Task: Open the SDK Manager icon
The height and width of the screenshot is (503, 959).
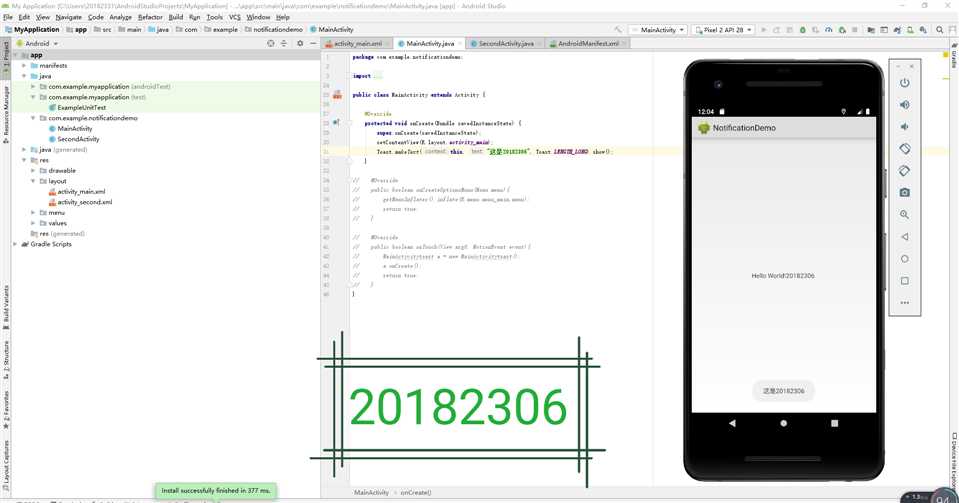Action: 923,29
